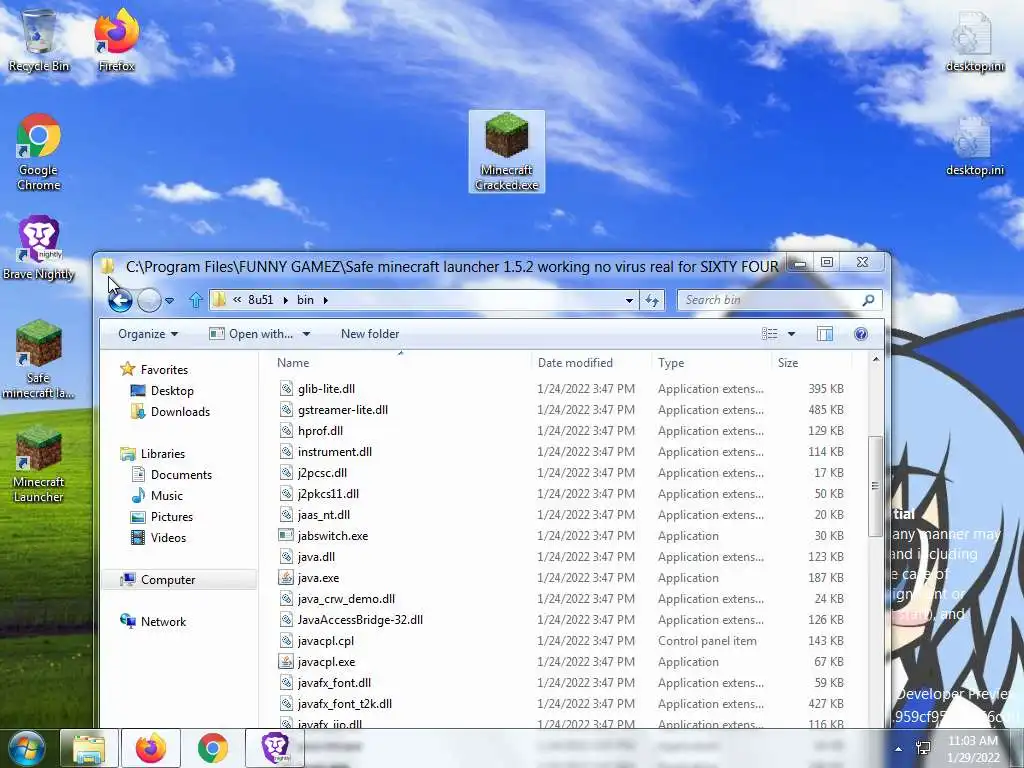
Task: Toggle the preview pane button
Action: (825, 334)
